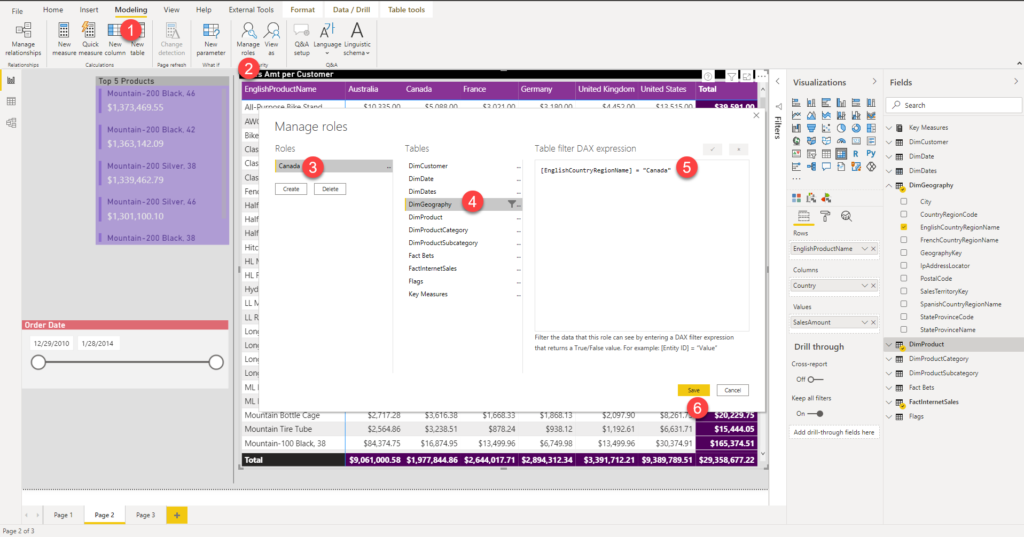Open Manage relationships in the ribbon
Screen dimensions: 1024x537
tap(23, 39)
